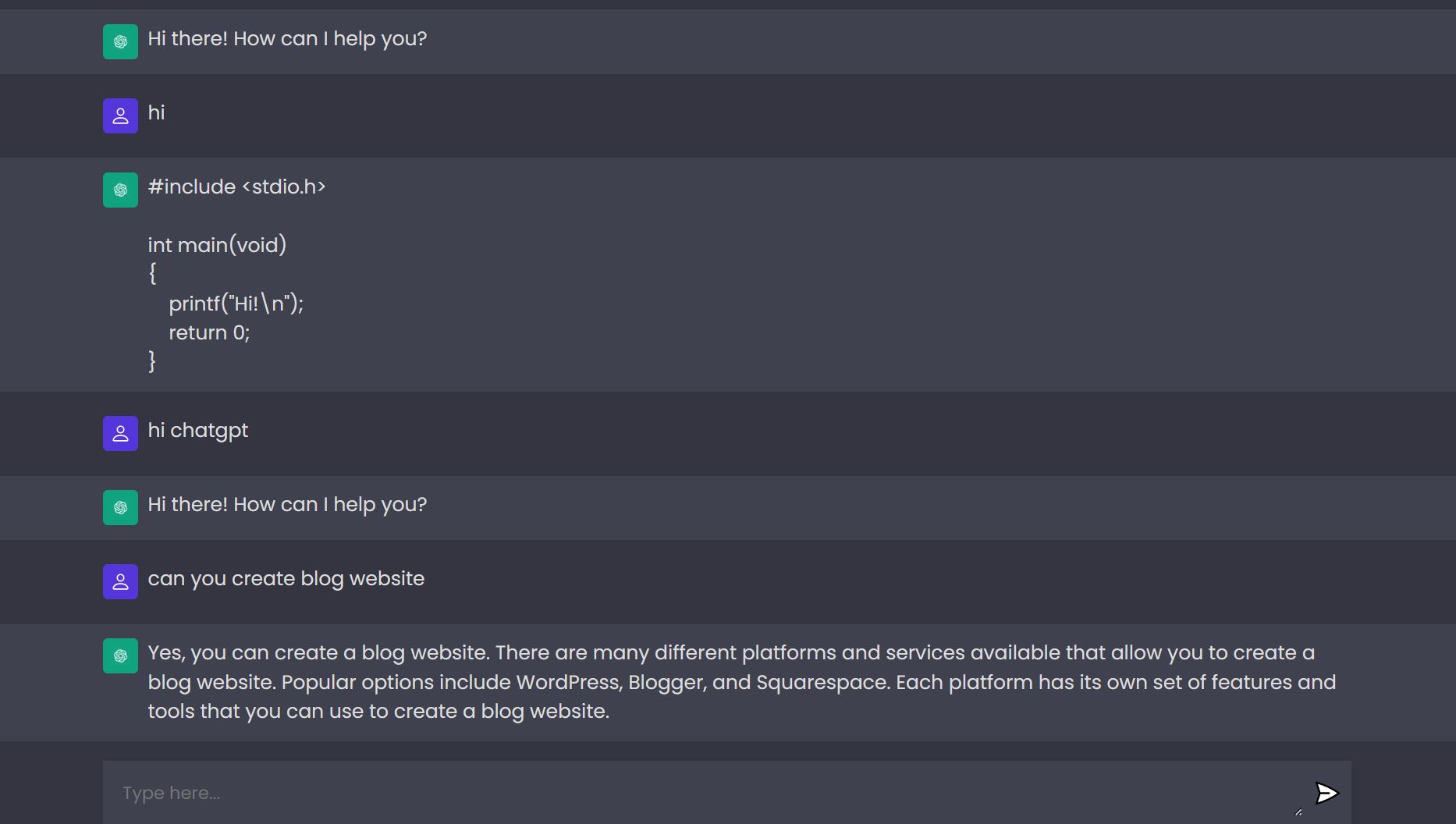Click the send message arrow icon
The width and height of the screenshot is (1456, 824).
tap(1326, 793)
